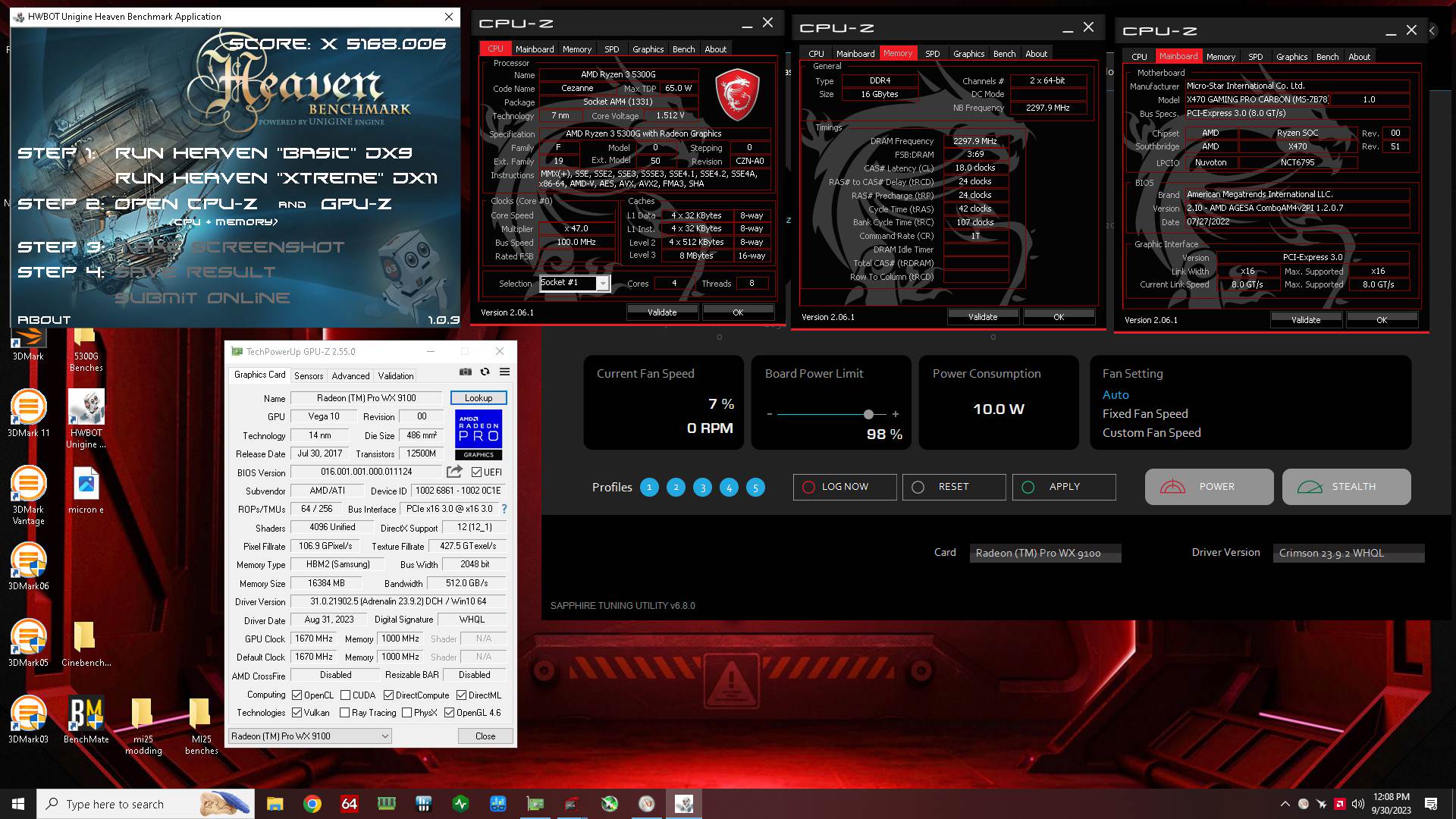Expand the Socket #1 selection dropdown

click(603, 284)
